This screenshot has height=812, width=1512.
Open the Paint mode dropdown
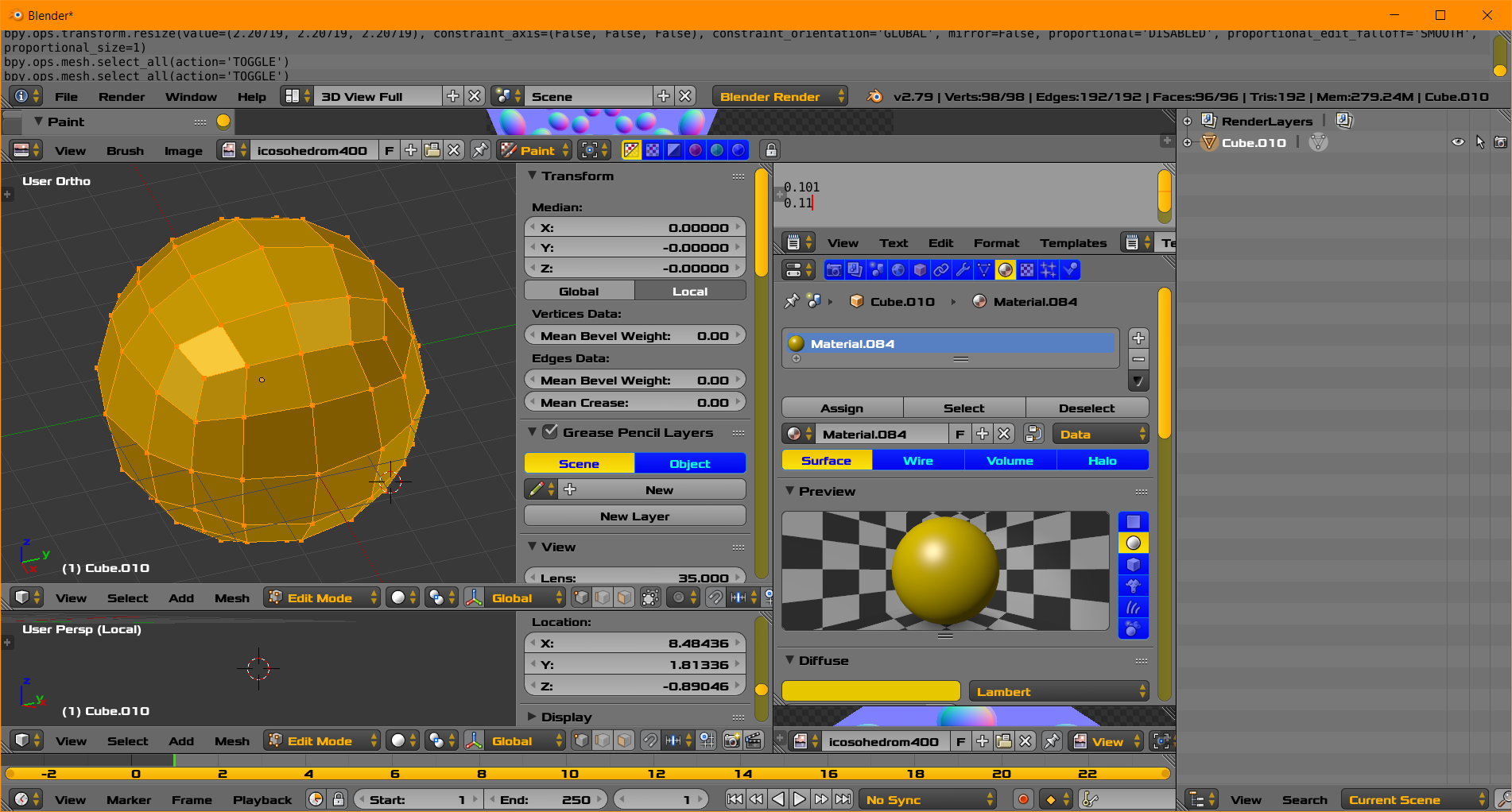coord(534,150)
